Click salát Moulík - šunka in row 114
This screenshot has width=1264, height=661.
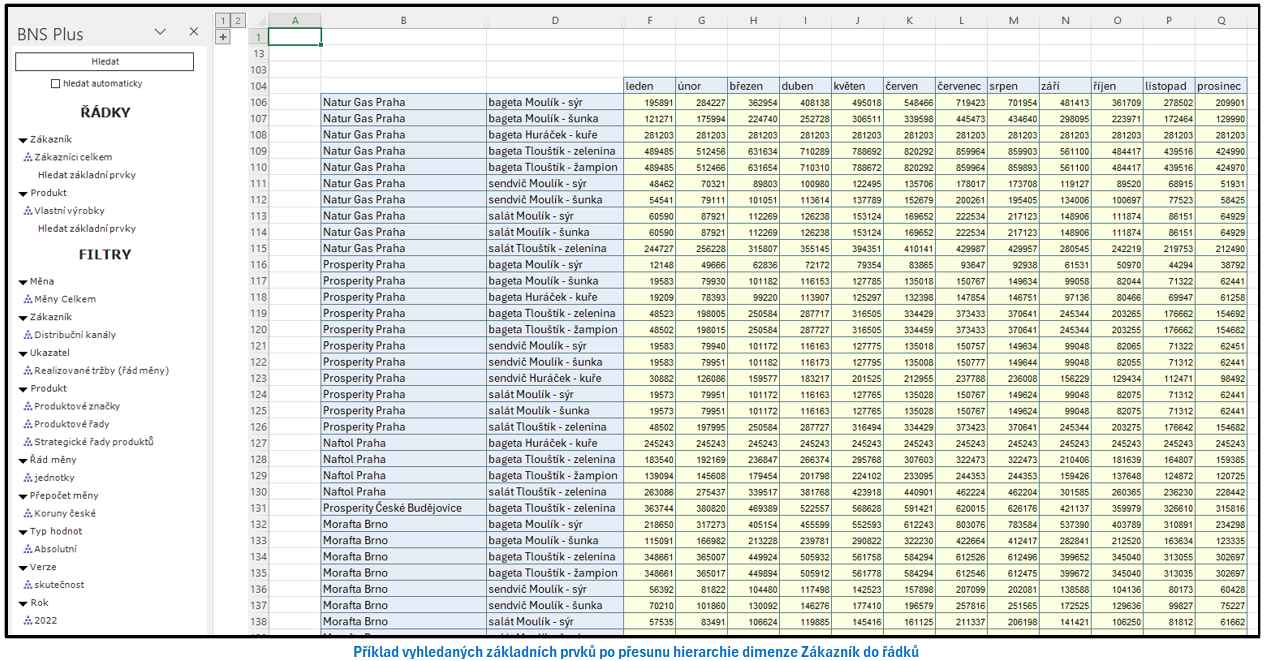(x=554, y=232)
